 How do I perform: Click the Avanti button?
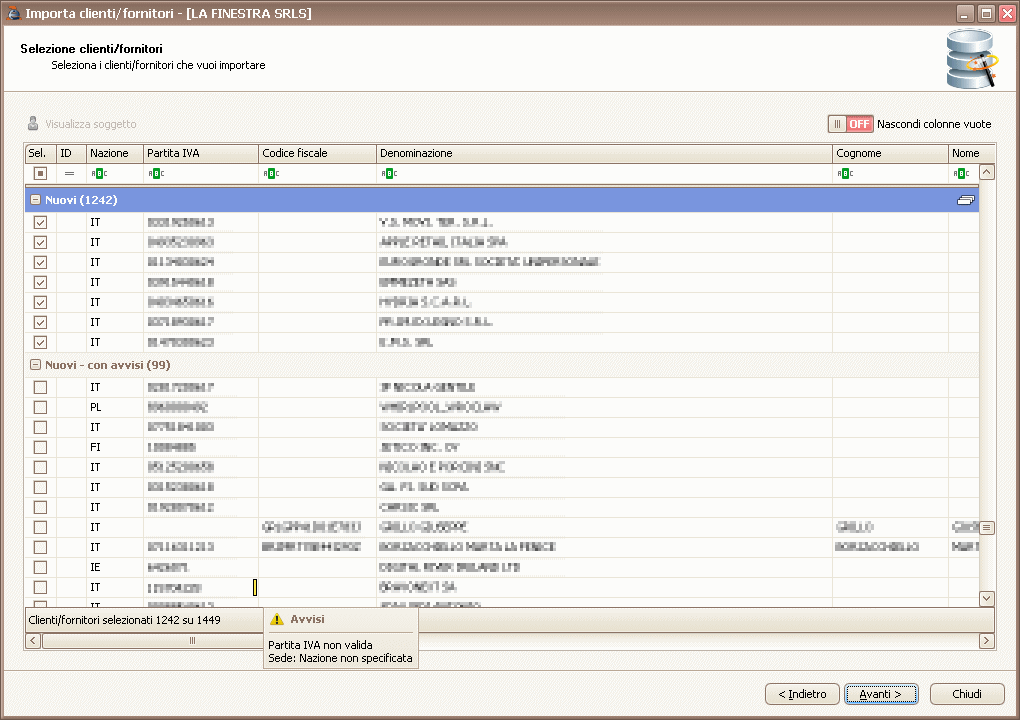pyautogui.click(x=880, y=694)
